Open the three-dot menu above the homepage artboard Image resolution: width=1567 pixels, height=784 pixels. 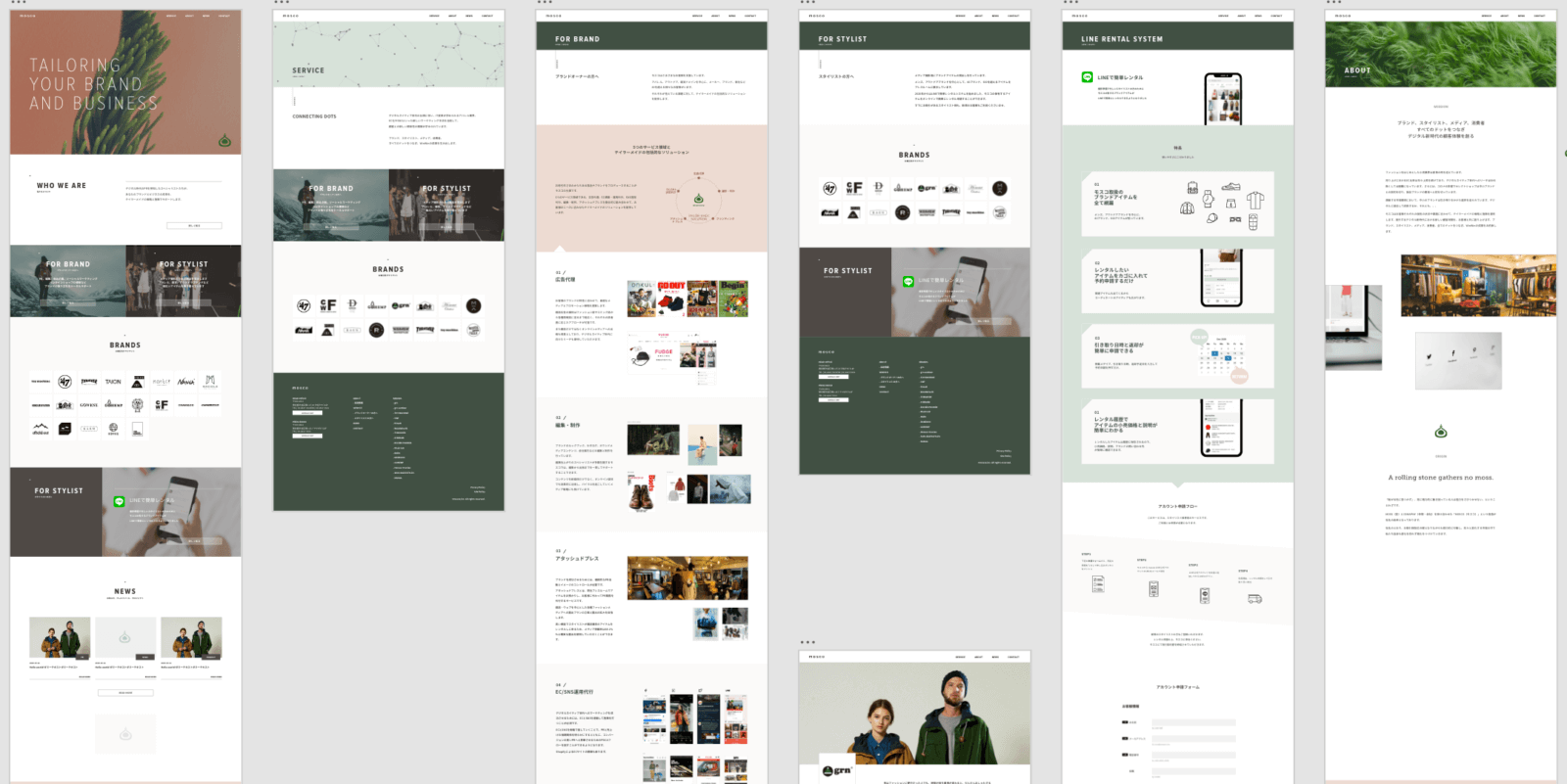(x=18, y=3)
